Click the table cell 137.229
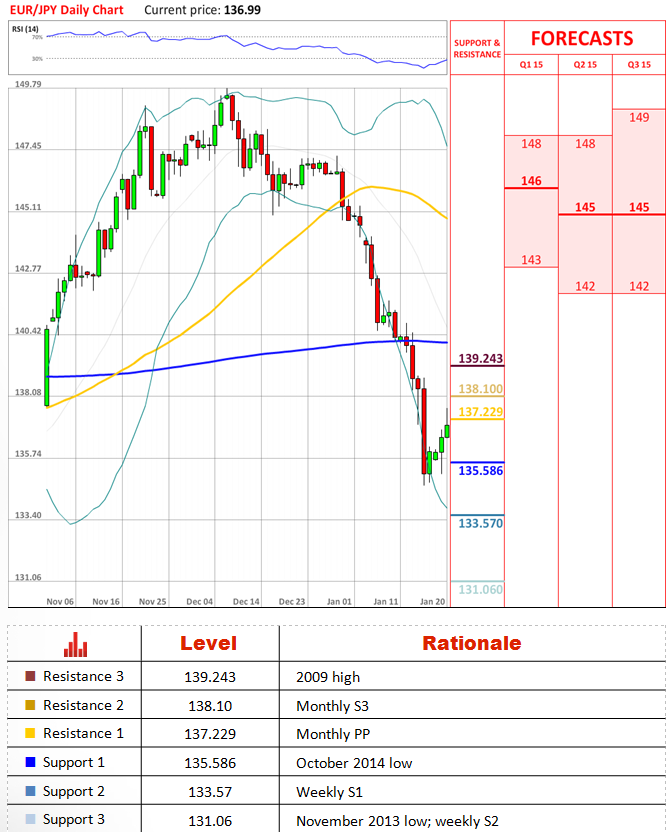668x832 pixels. (x=210, y=734)
